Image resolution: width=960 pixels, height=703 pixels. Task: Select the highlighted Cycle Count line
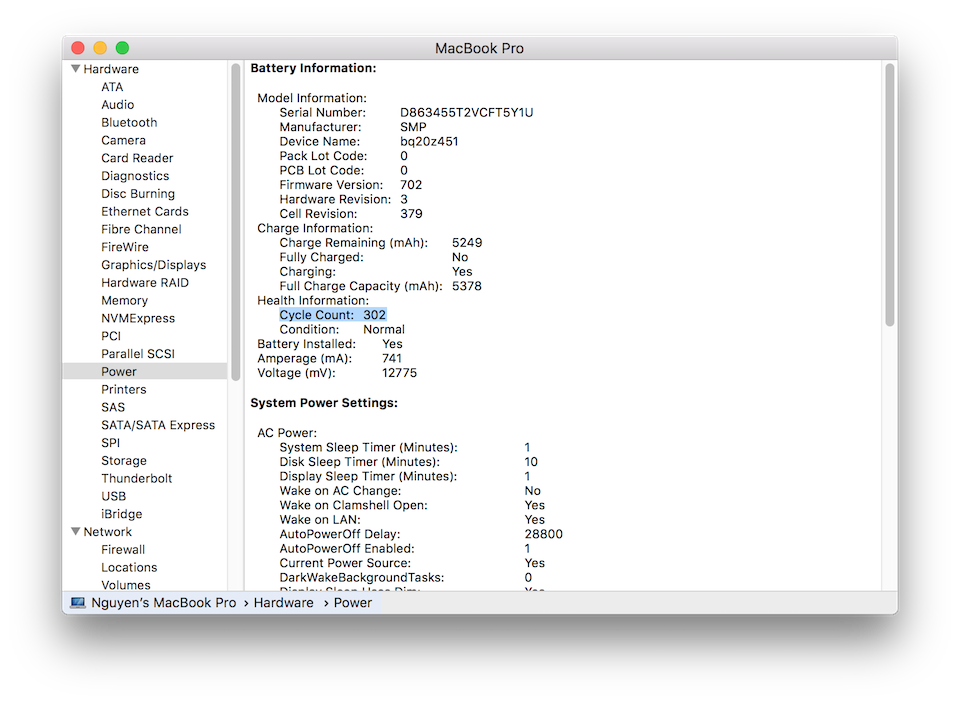(332, 315)
